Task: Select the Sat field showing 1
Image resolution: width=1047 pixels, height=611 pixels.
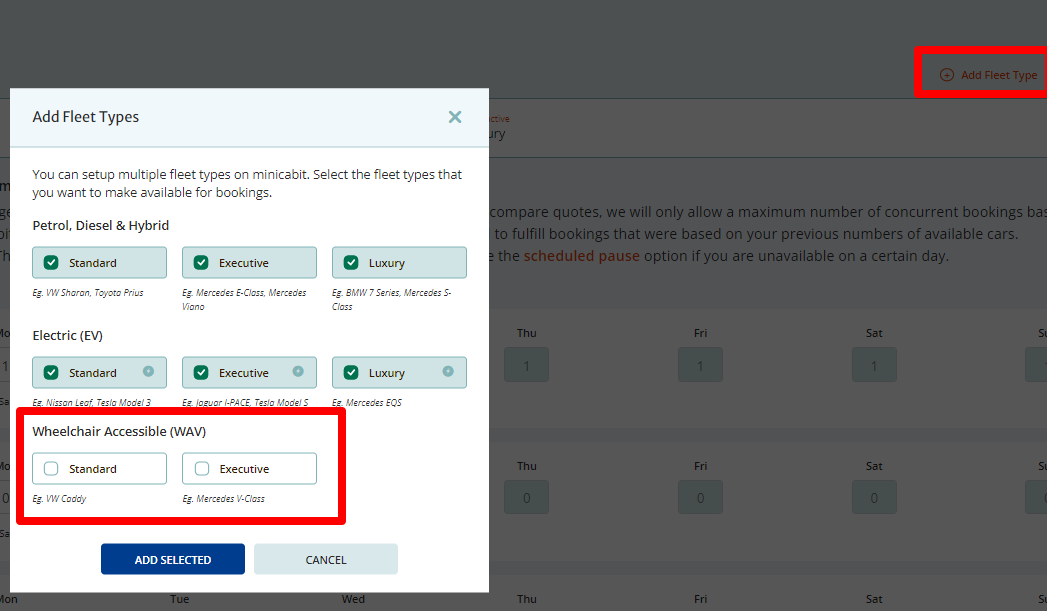Action: [x=874, y=365]
